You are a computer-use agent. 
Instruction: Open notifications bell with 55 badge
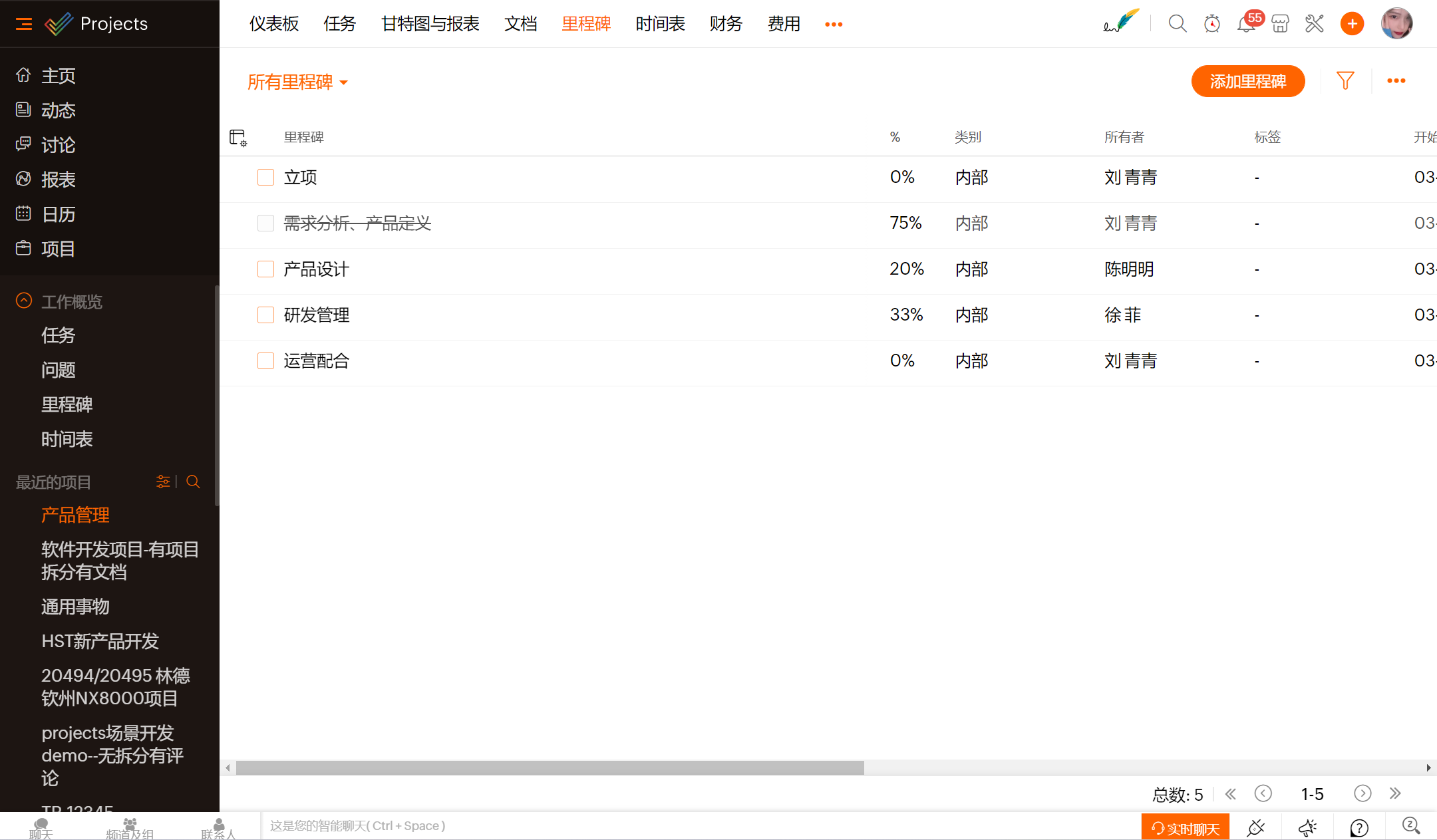[1245, 25]
